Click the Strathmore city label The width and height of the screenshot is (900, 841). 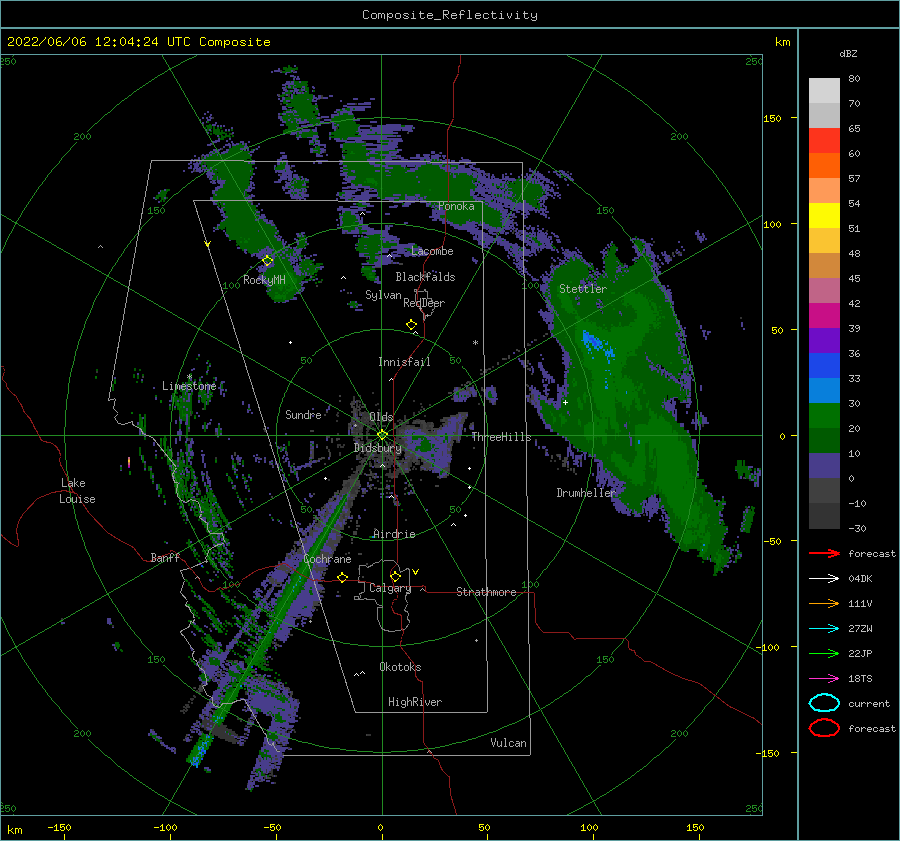pos(486,592)
